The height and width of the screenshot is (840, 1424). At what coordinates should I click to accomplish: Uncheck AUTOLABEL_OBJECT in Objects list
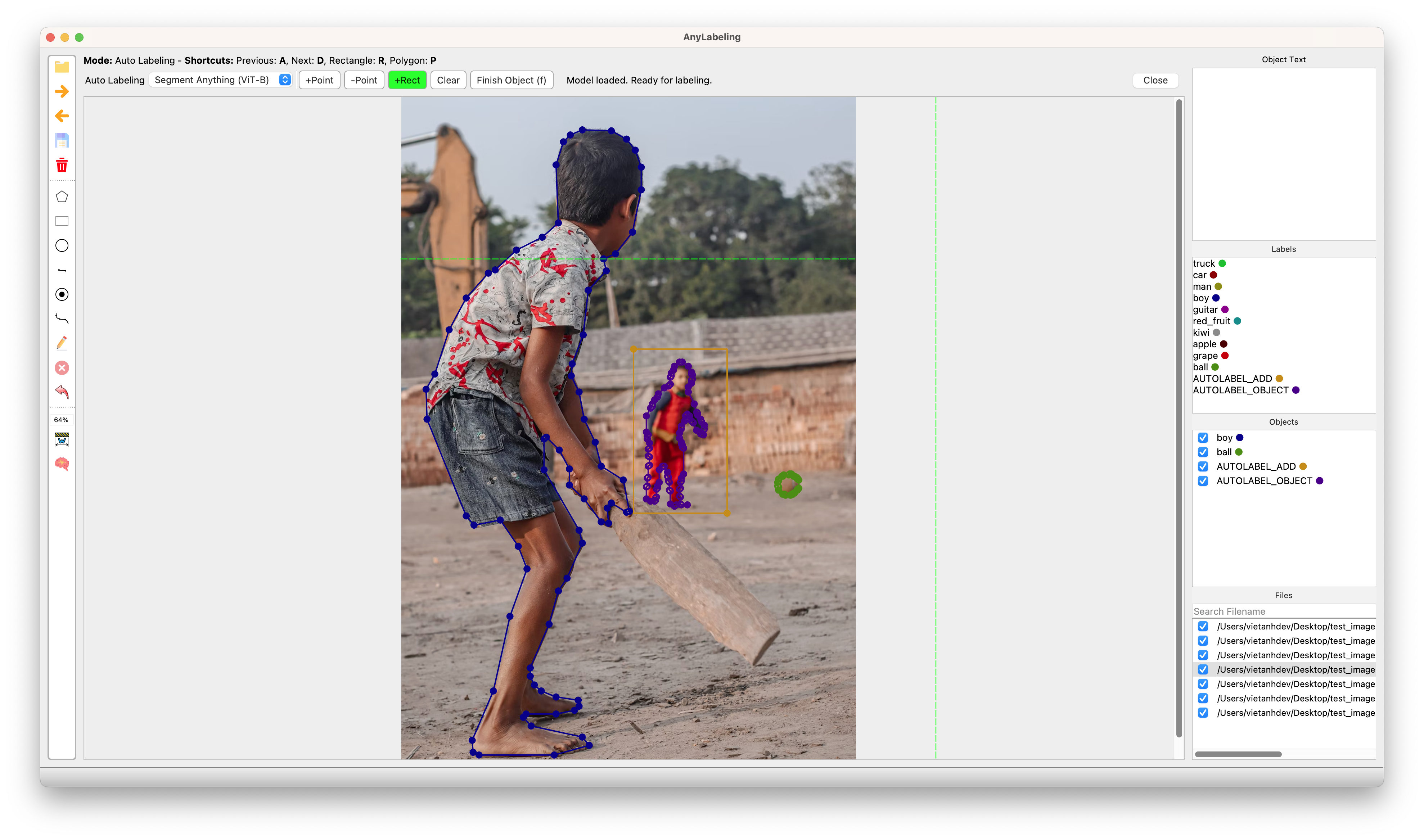tap(1203, 480)
